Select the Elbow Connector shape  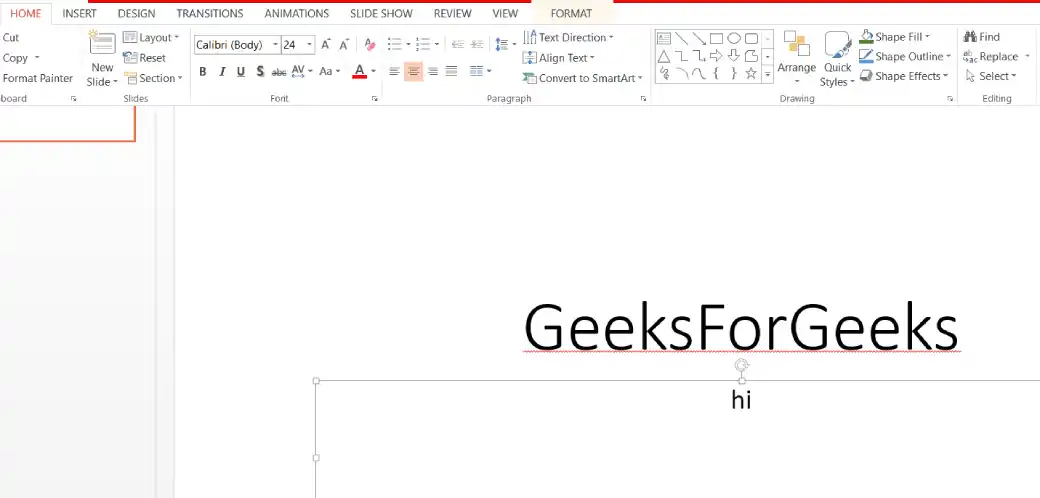tap(681, 56)
